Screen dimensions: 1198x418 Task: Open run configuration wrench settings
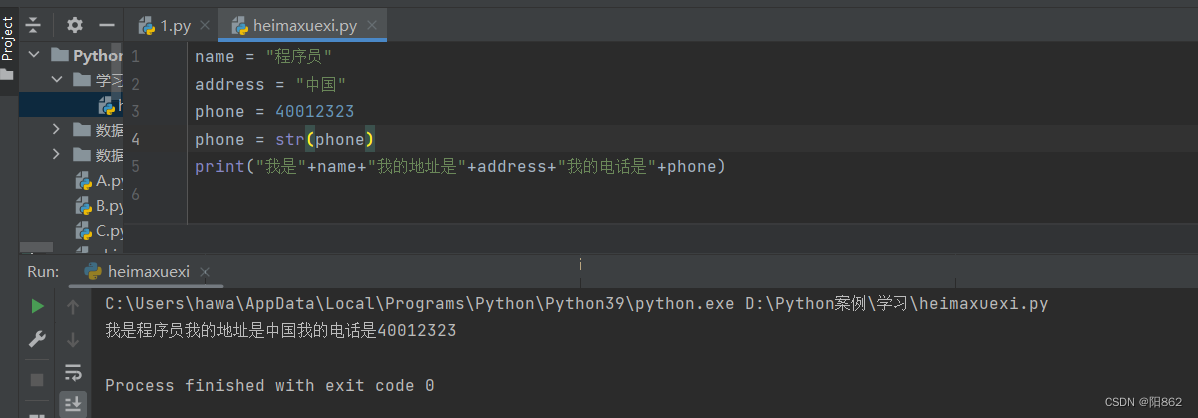(37, 339)
